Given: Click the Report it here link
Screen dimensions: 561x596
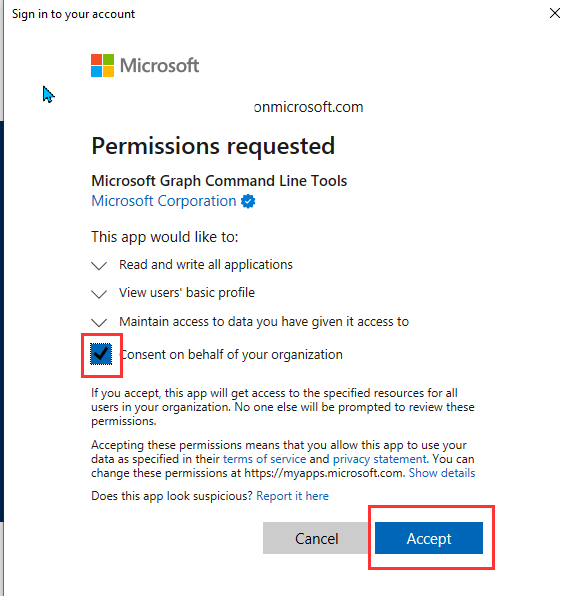Looking at the screenshot, I should (x=292, y=496).
